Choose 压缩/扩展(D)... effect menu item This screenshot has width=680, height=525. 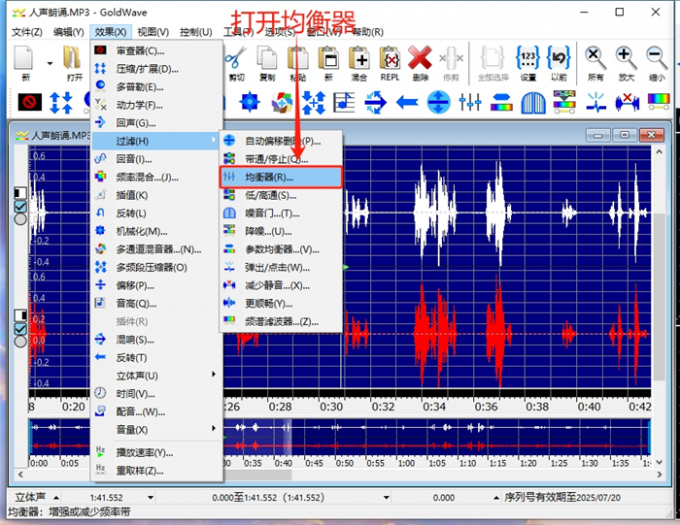(x=157, y=69)
